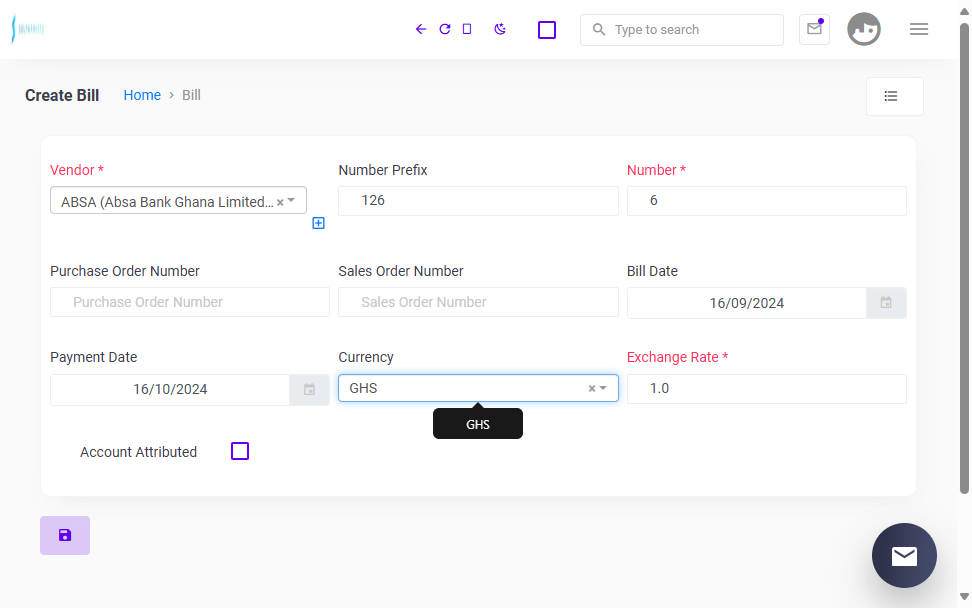Viewport: 972px width, 608px height.
Task: Click the scrollbar down arrow
Action: coord(964,597)
